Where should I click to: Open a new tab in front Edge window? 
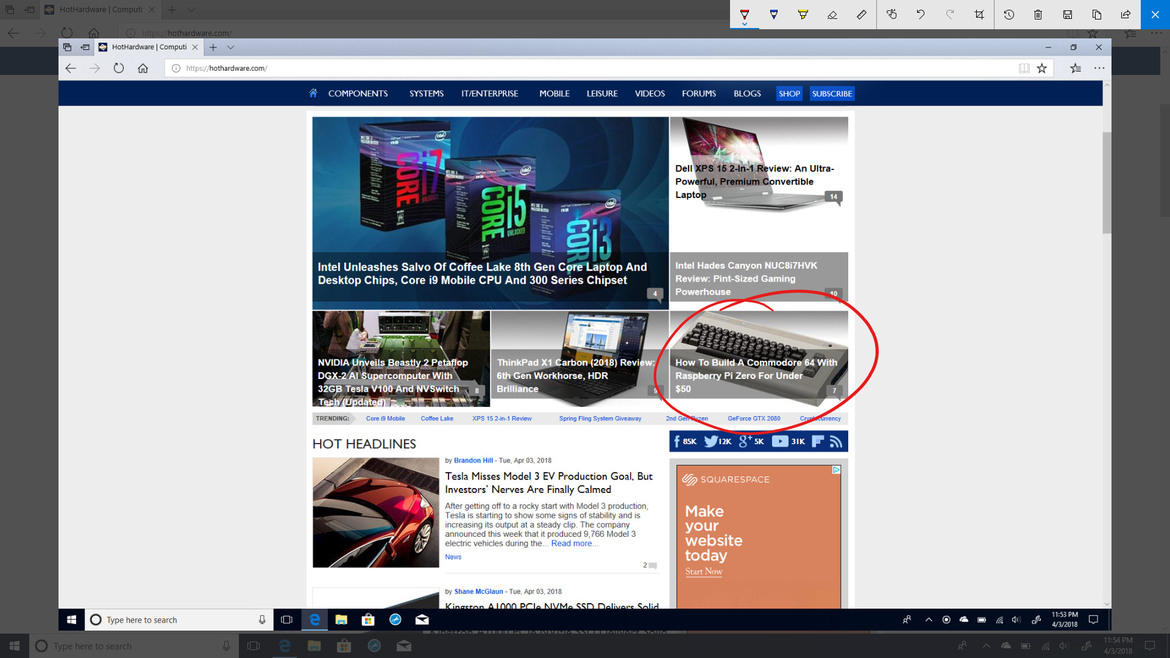coord(213,47)
